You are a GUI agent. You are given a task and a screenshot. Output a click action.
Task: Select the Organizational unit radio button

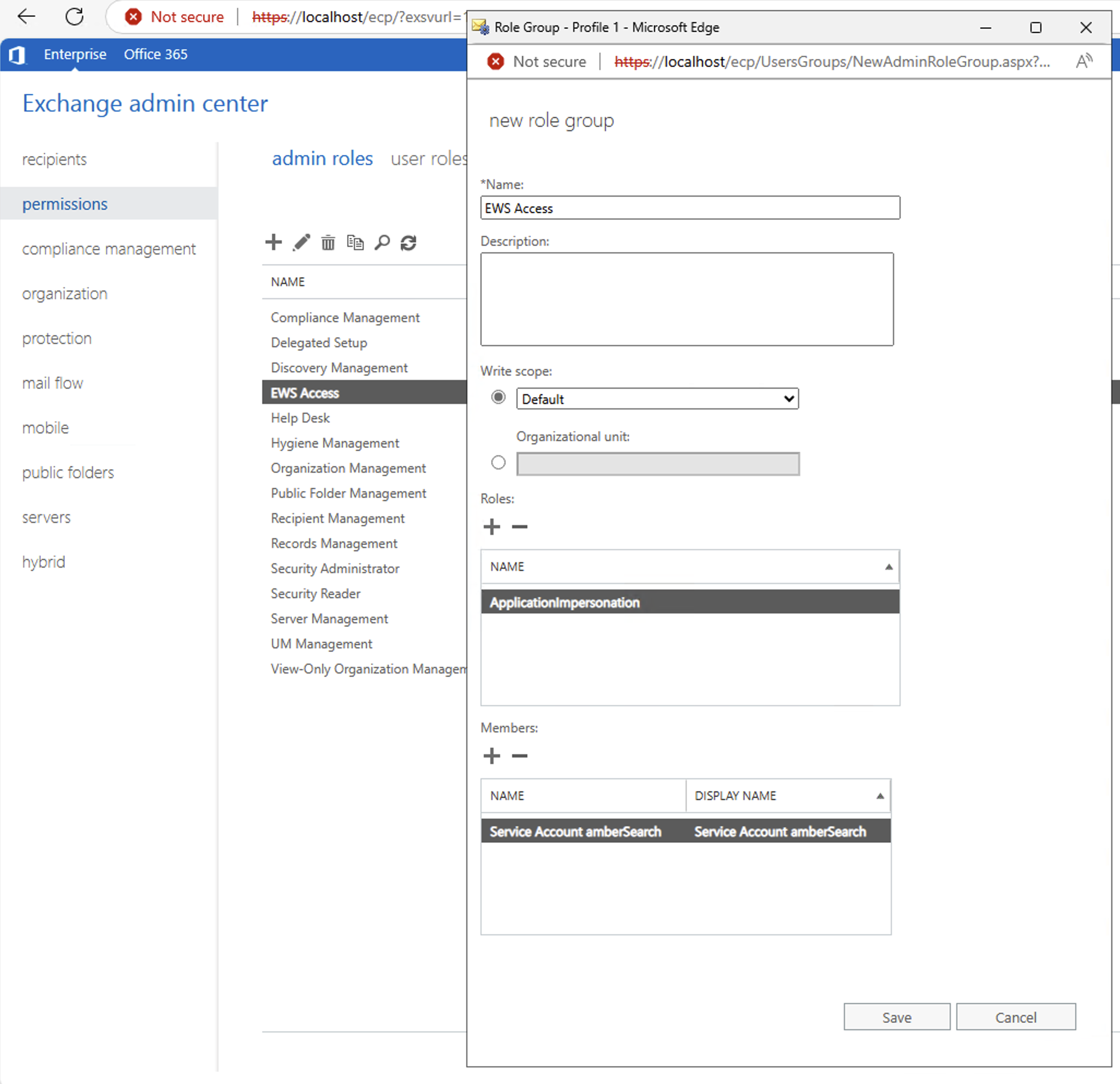pyautogui.click(x=498, y=462)
